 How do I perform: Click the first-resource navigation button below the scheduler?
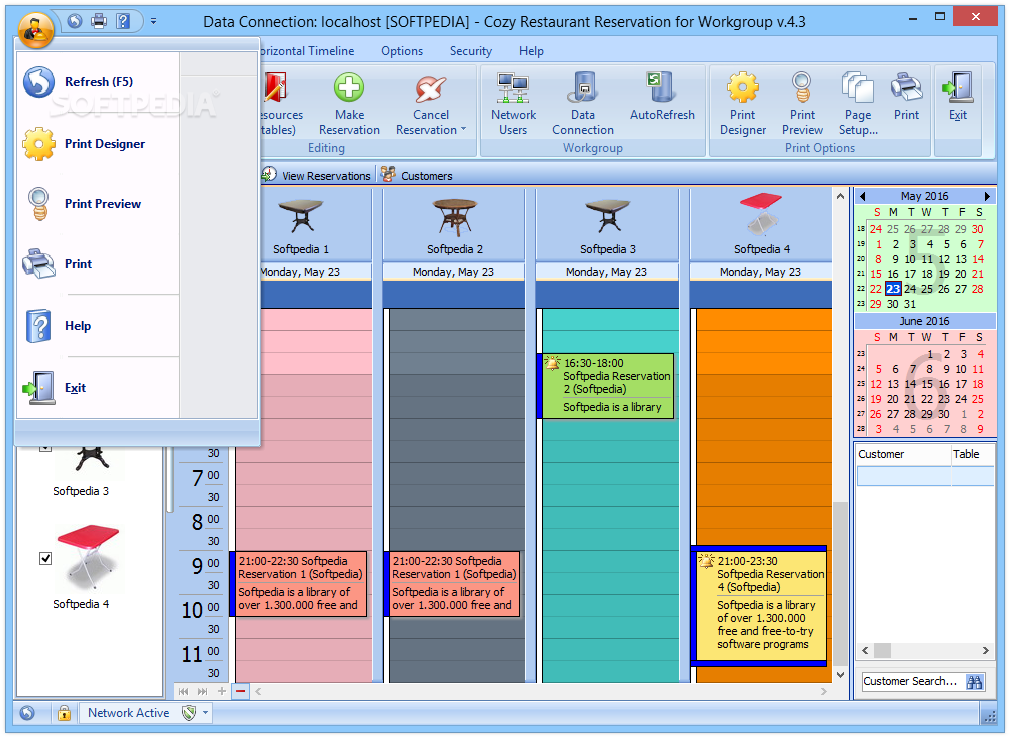coord(184,692)
